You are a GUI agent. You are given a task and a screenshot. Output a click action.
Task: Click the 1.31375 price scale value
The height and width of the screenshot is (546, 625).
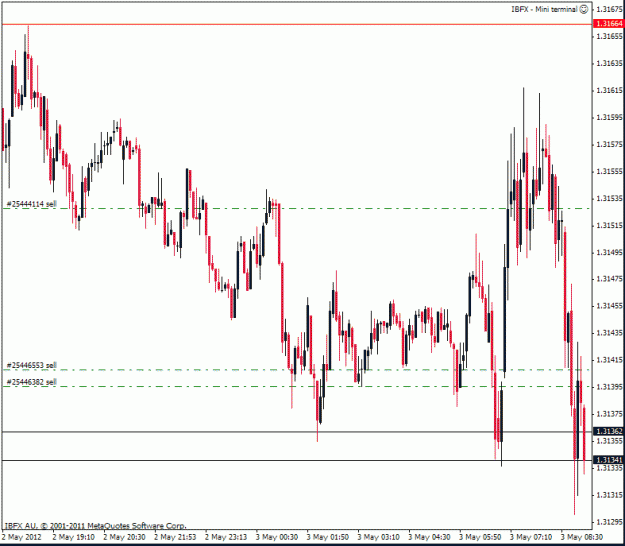pos(609,414)
